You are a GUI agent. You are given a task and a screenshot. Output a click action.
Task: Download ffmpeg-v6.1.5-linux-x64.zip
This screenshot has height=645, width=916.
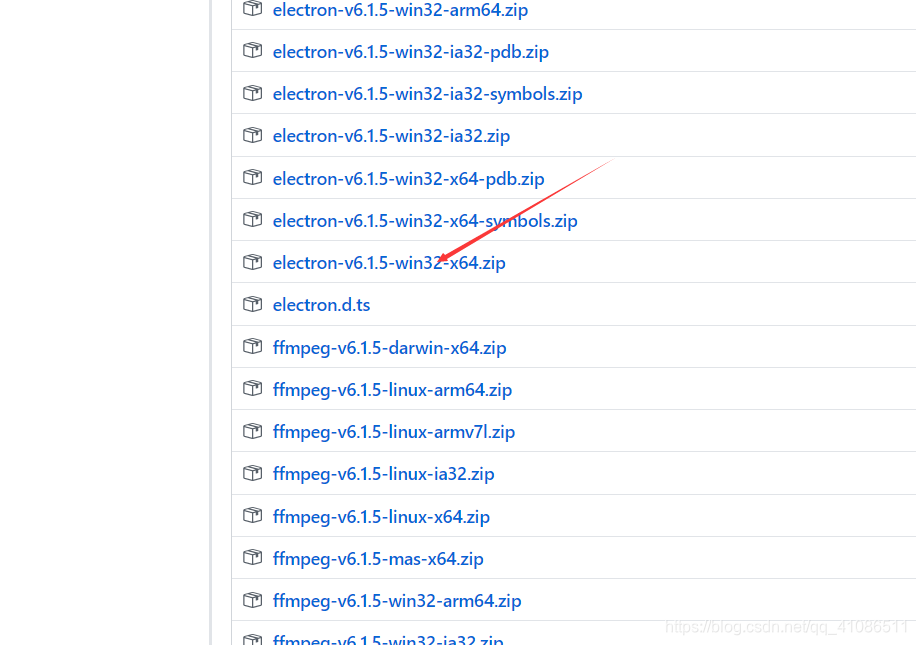(381, 516)
